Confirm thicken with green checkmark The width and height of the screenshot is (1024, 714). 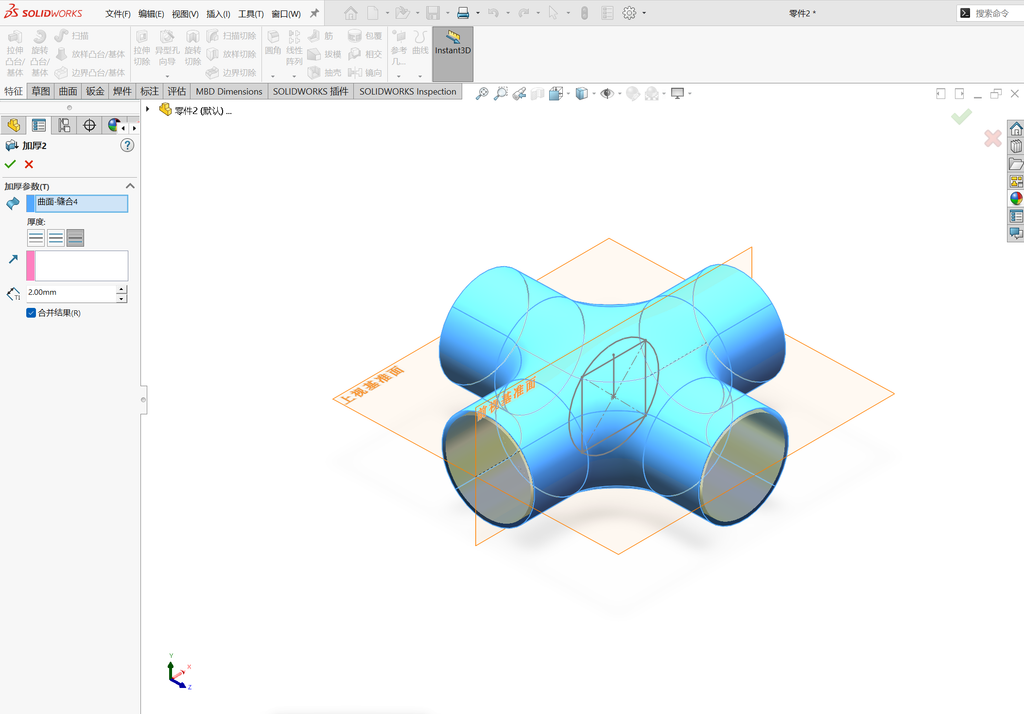point(10,164)
